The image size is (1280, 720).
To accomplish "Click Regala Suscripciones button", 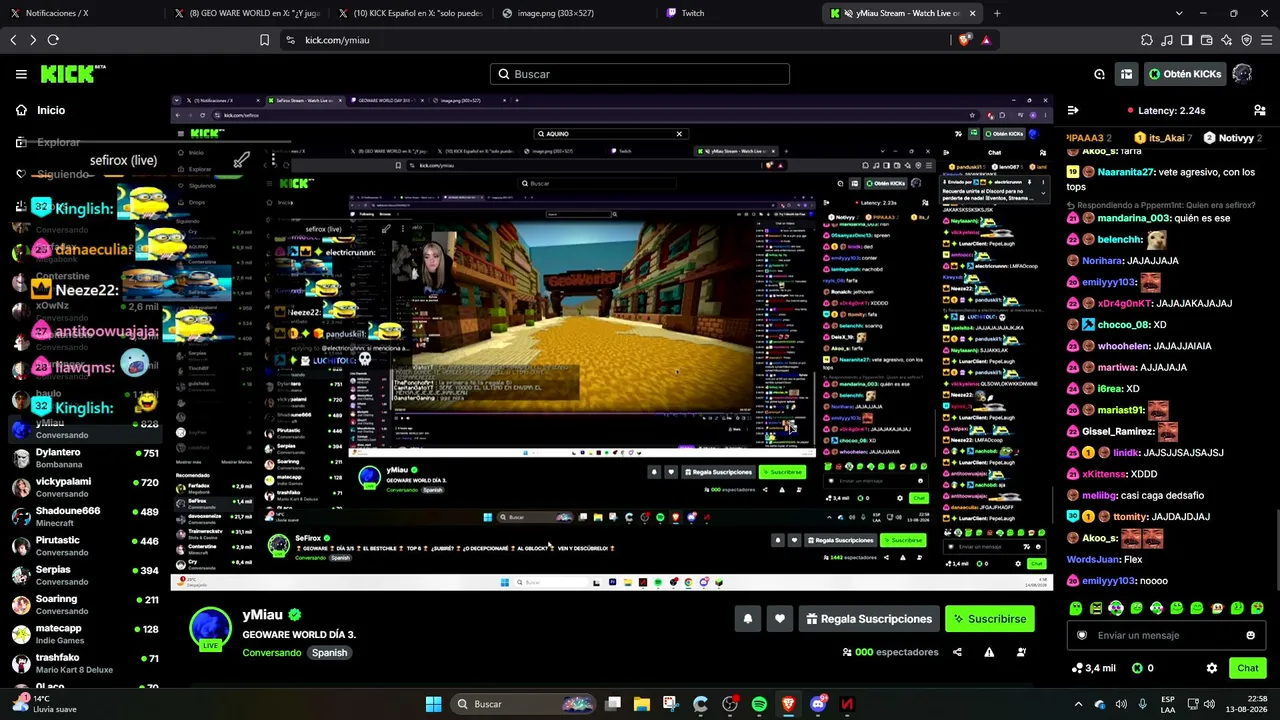I will 869,619.
